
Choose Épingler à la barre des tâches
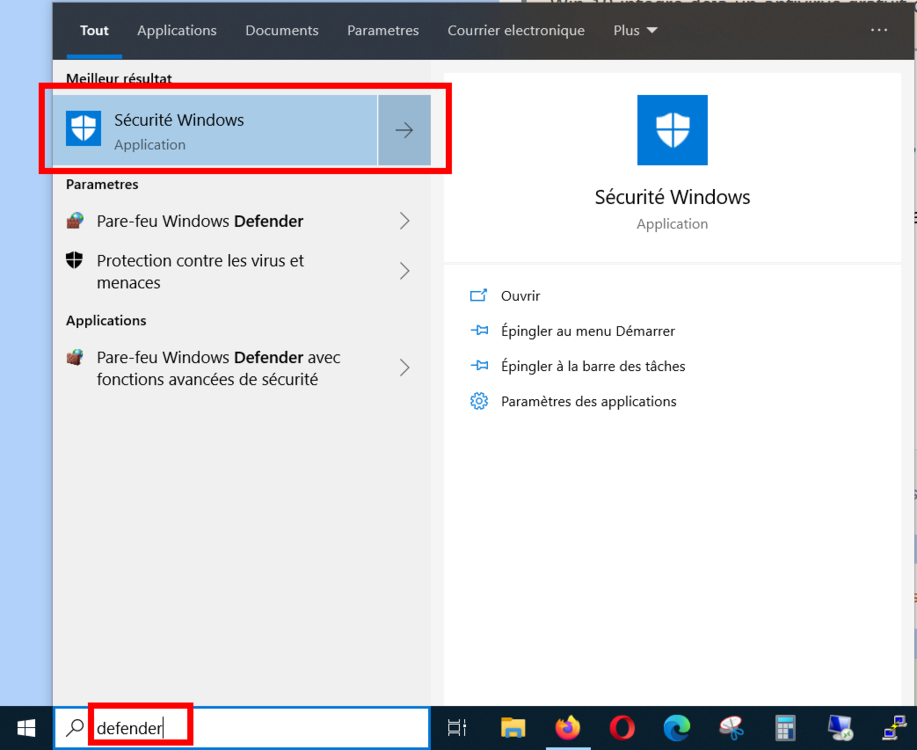[592, 366]
